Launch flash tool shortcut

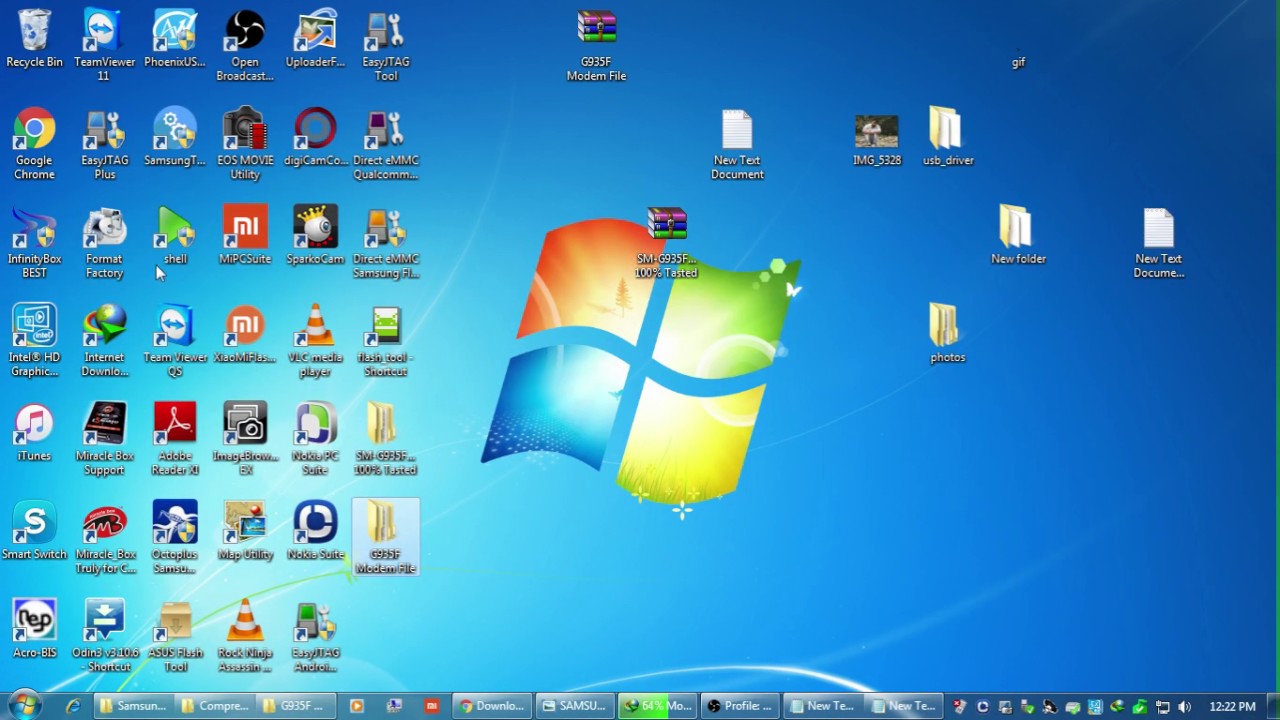tap(385, 341)
